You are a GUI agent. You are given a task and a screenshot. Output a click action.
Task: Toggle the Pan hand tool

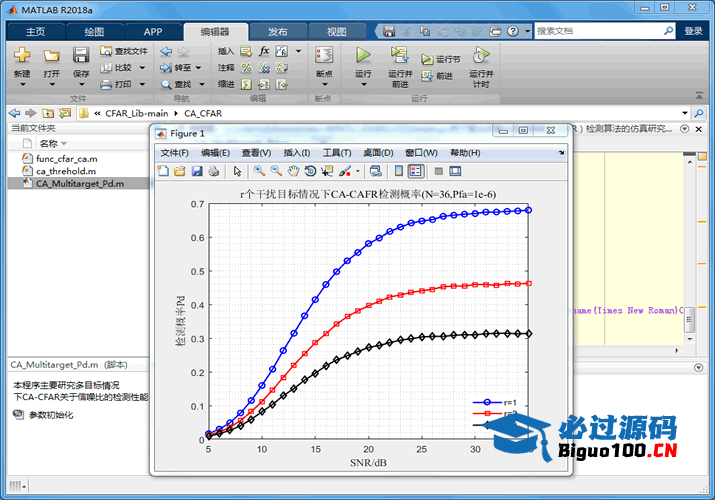coord(293,171)
